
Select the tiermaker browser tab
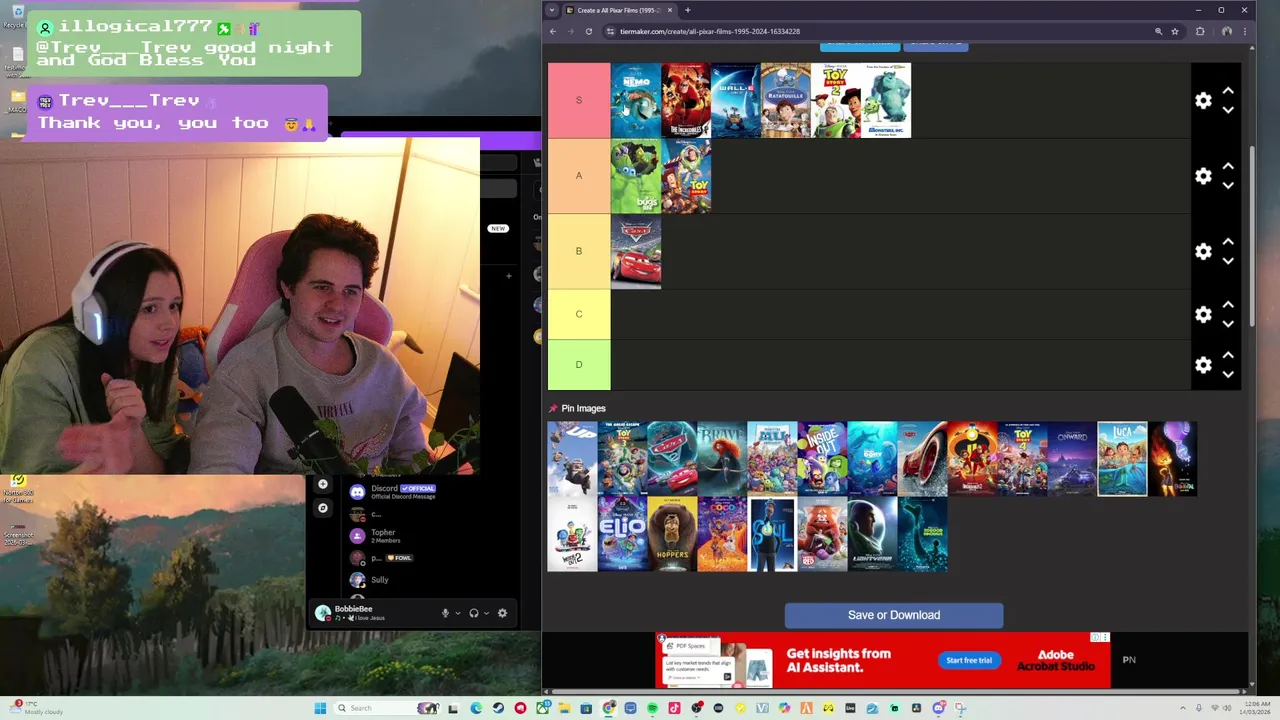tap(620, 10)
